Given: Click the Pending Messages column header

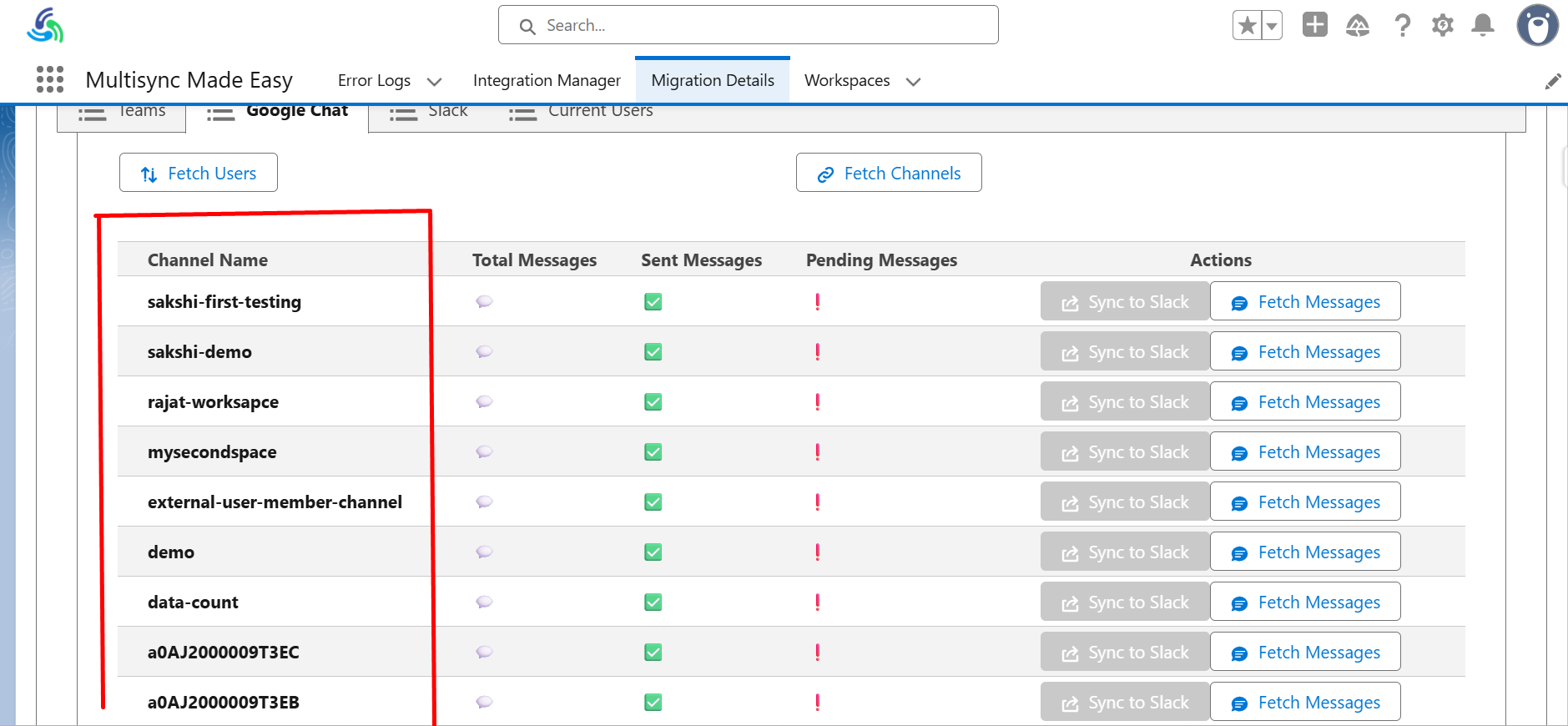Looking at the screenshot, I should [881, 260].
